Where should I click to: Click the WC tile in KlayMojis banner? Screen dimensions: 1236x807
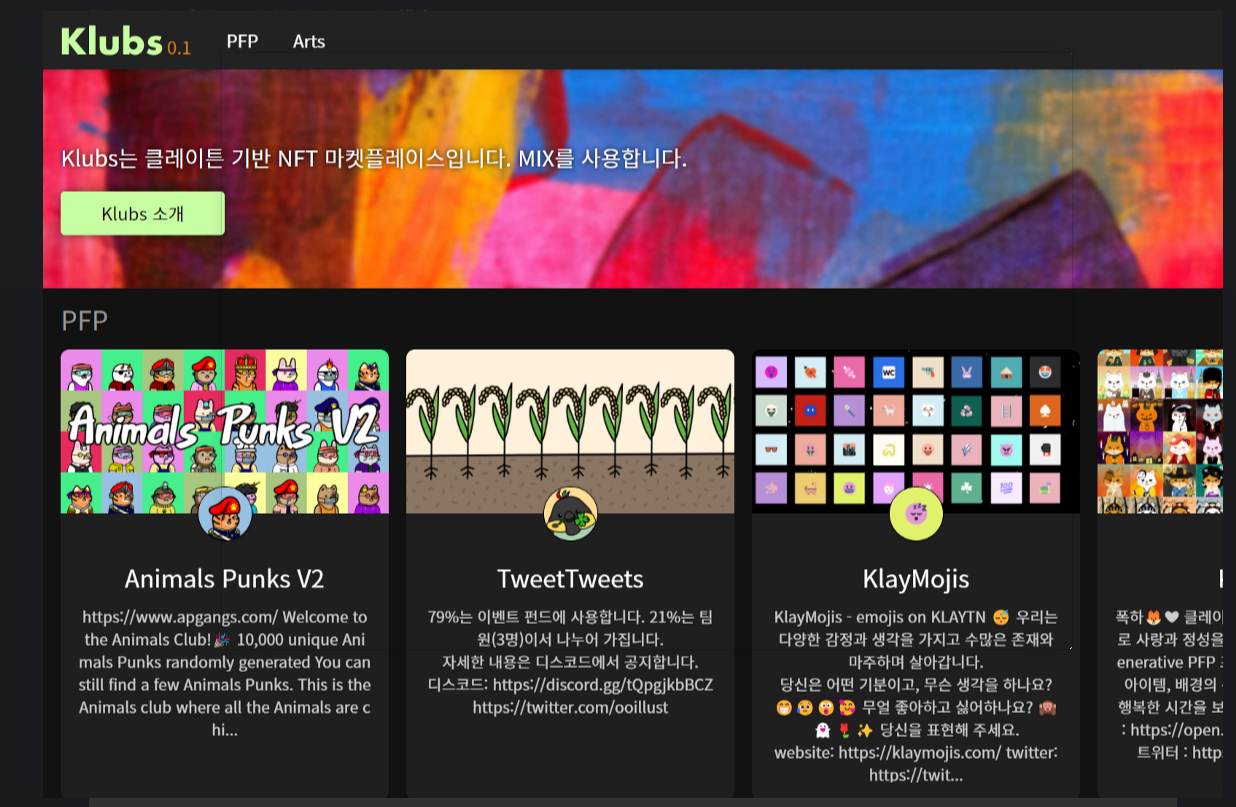pos(888,373)
